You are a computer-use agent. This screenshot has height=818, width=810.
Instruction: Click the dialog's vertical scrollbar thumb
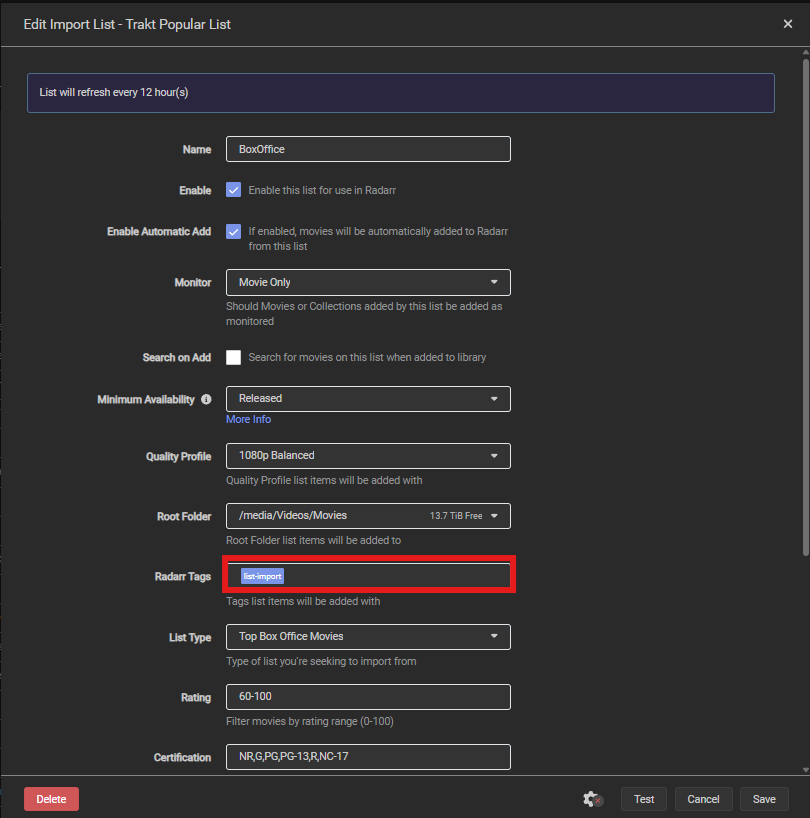pos(806,306)
